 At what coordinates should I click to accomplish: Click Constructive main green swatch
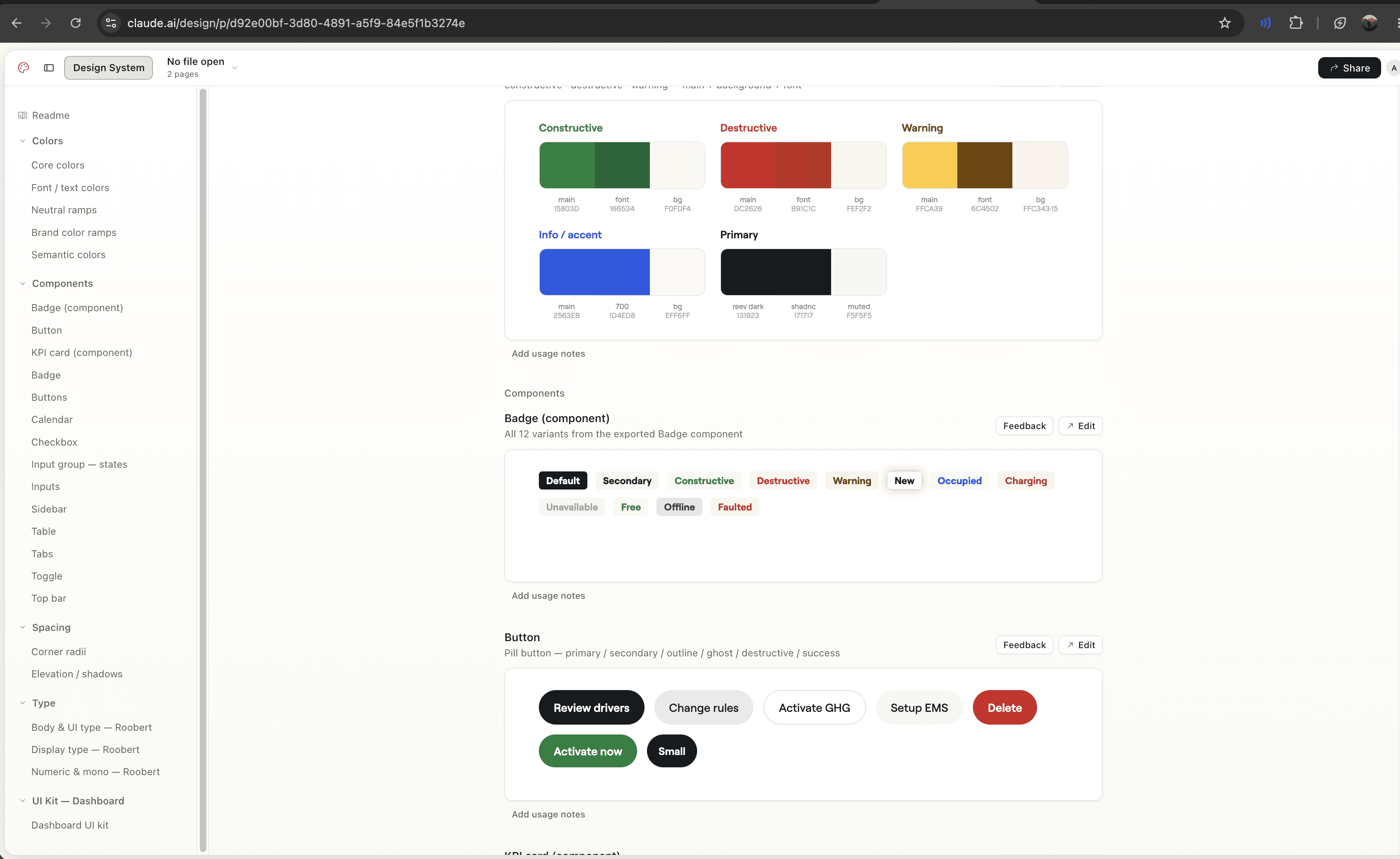point(567,165)
